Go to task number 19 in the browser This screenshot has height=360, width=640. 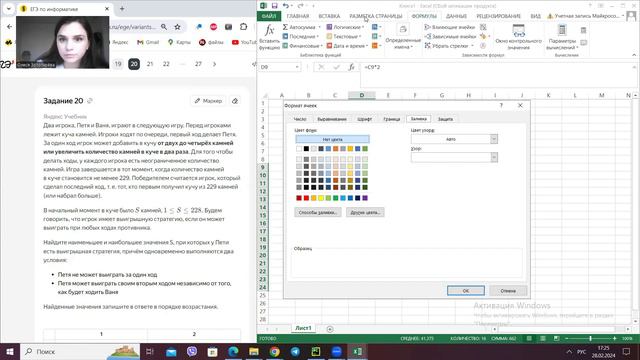point(118,64)
